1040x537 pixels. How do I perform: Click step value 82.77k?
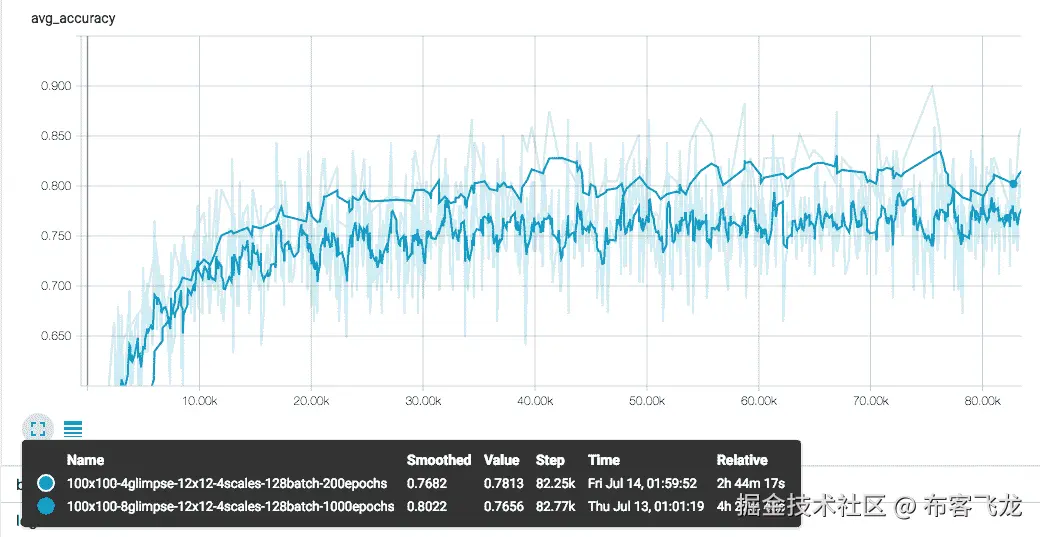point(556,507)
